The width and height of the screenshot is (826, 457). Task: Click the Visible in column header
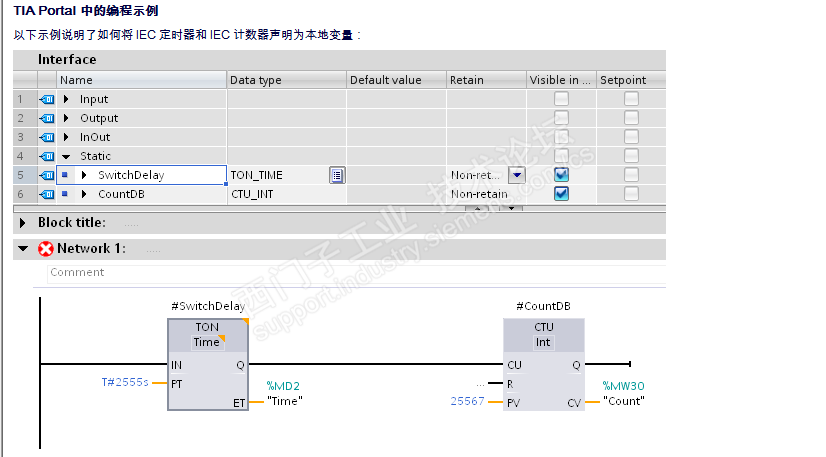562,80
